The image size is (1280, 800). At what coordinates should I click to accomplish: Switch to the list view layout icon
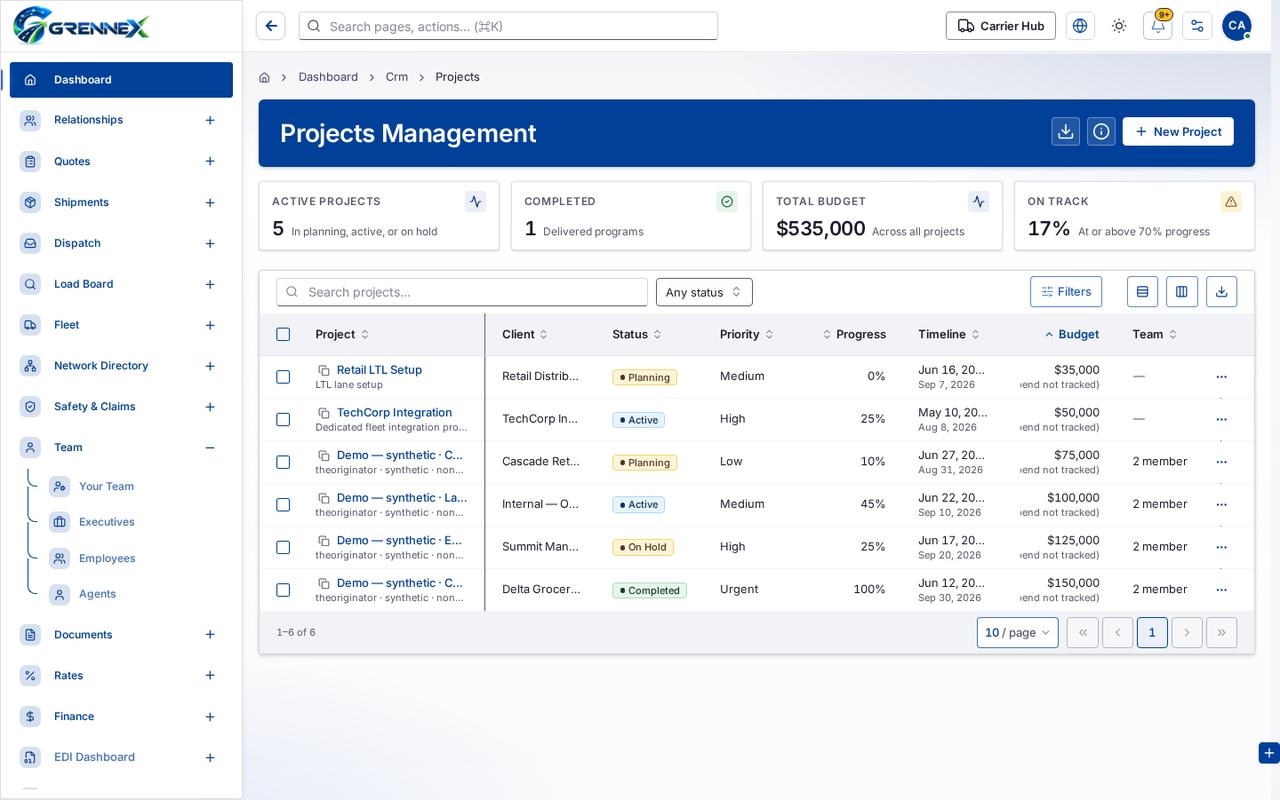[x=1142, y=291]
